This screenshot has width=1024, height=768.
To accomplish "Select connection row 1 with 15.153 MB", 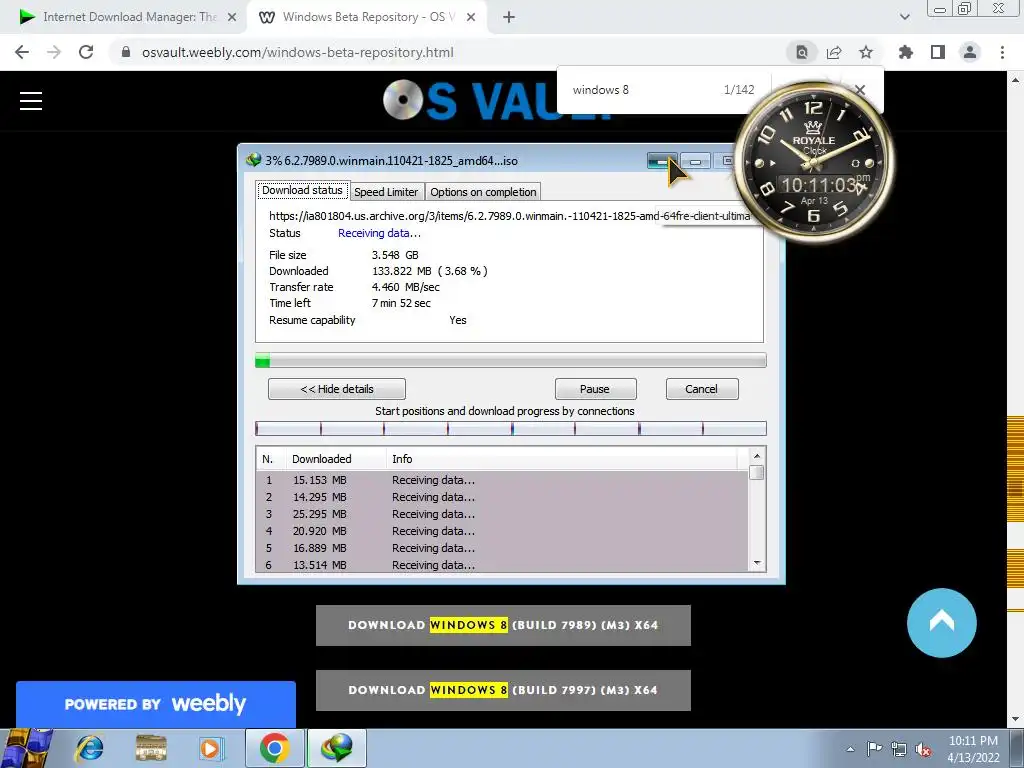I will pyautogui.click(x=502, y=480).
